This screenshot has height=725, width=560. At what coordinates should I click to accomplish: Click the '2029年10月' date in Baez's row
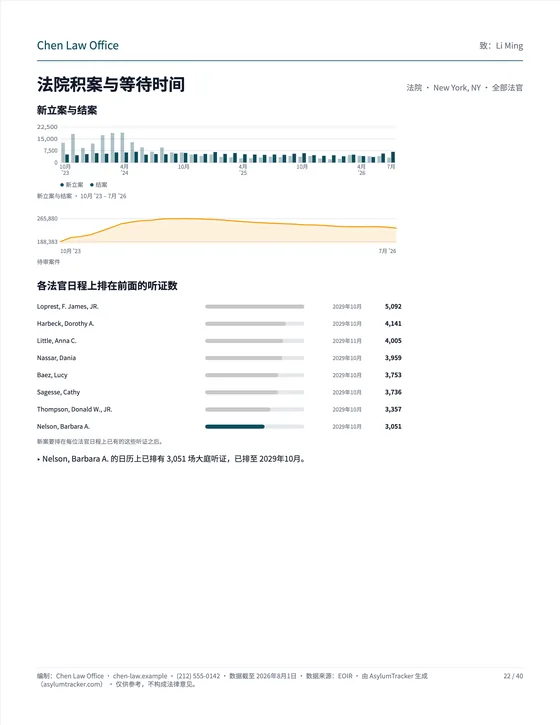(347, 375)
